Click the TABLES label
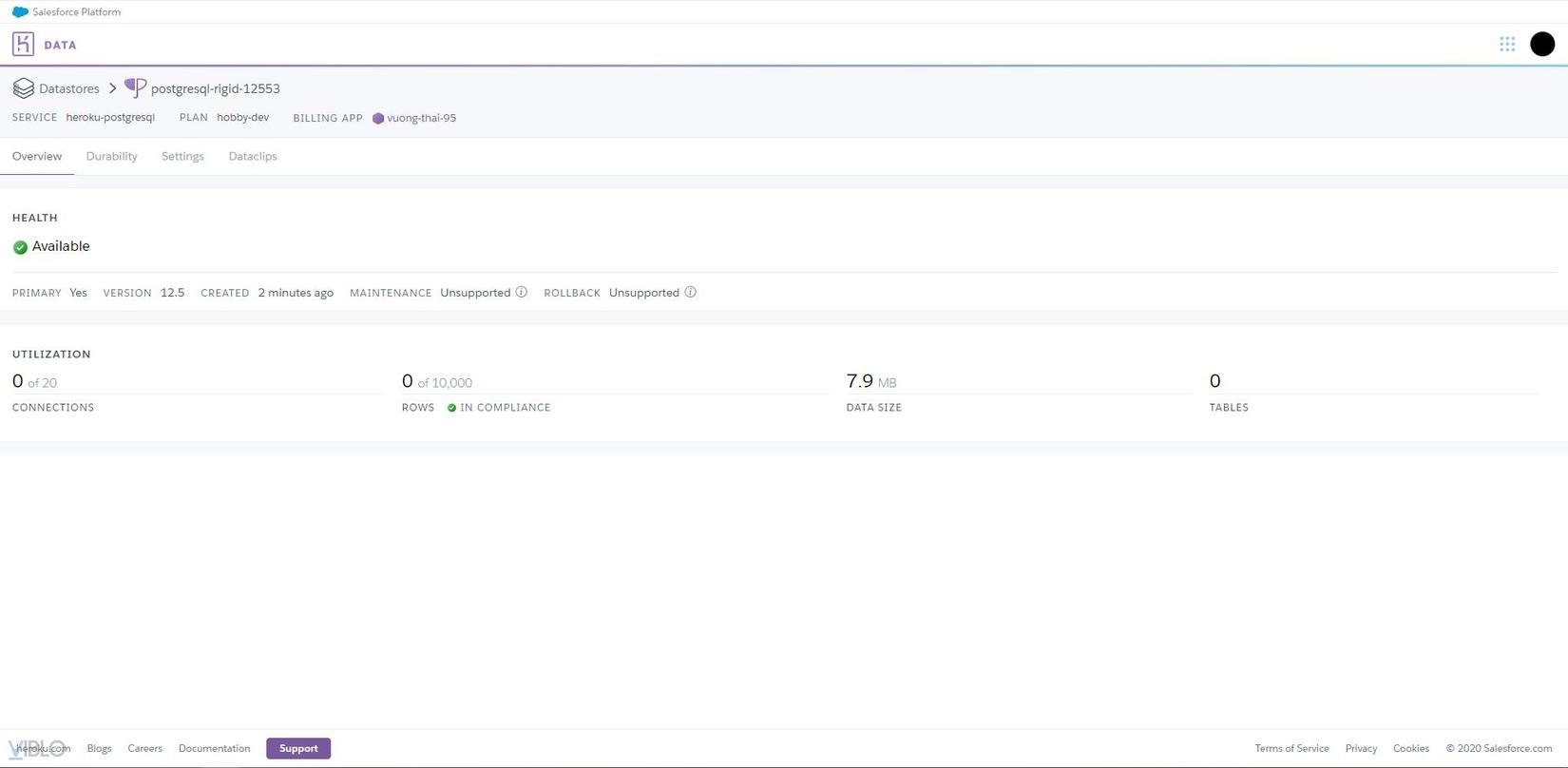Image resolution: width=1568 pixels, height=768 pixels. (1229, 408)
